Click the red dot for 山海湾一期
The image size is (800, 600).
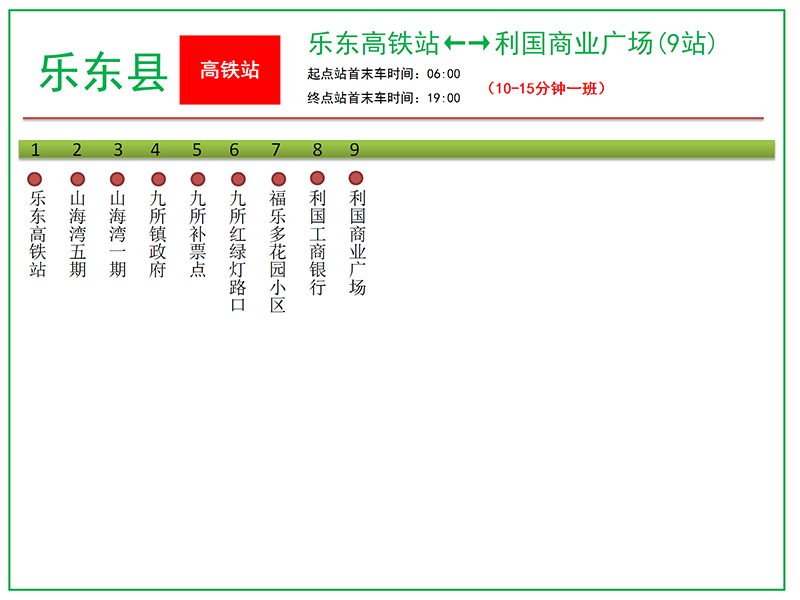click(x=117, y=179)
